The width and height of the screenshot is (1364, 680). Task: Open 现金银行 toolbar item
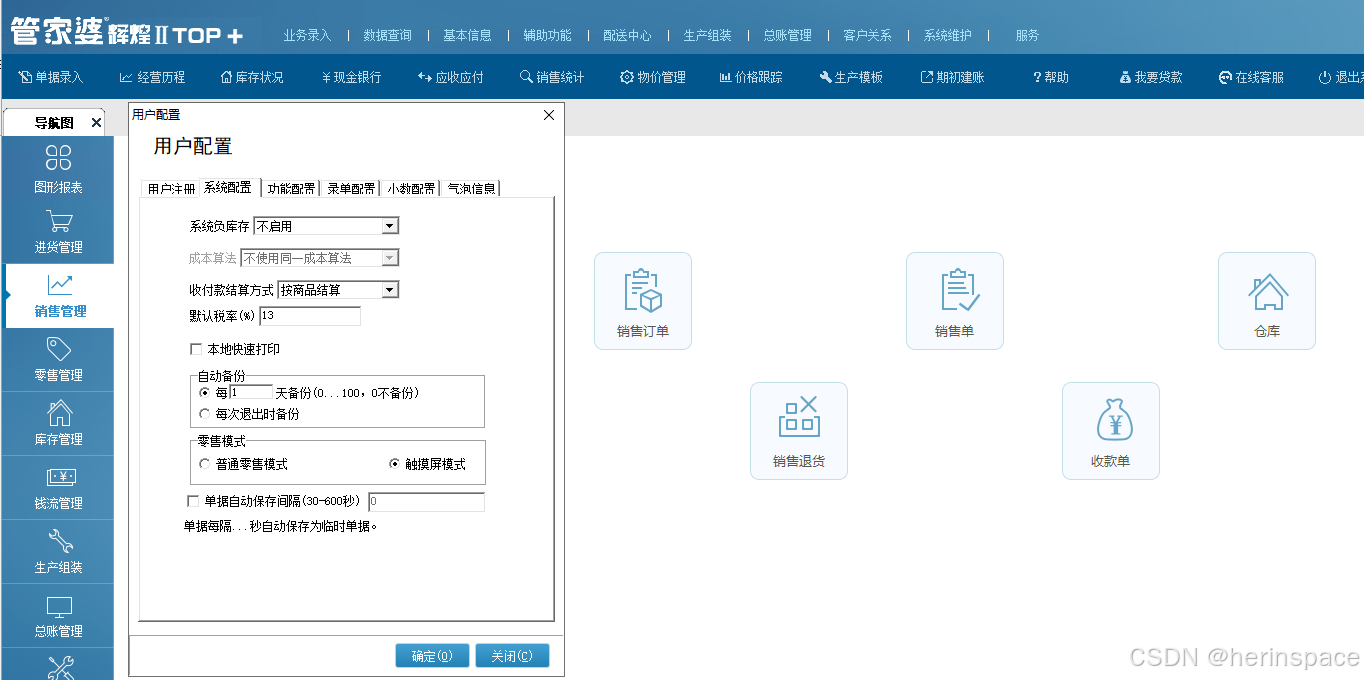tap(351, 77)
